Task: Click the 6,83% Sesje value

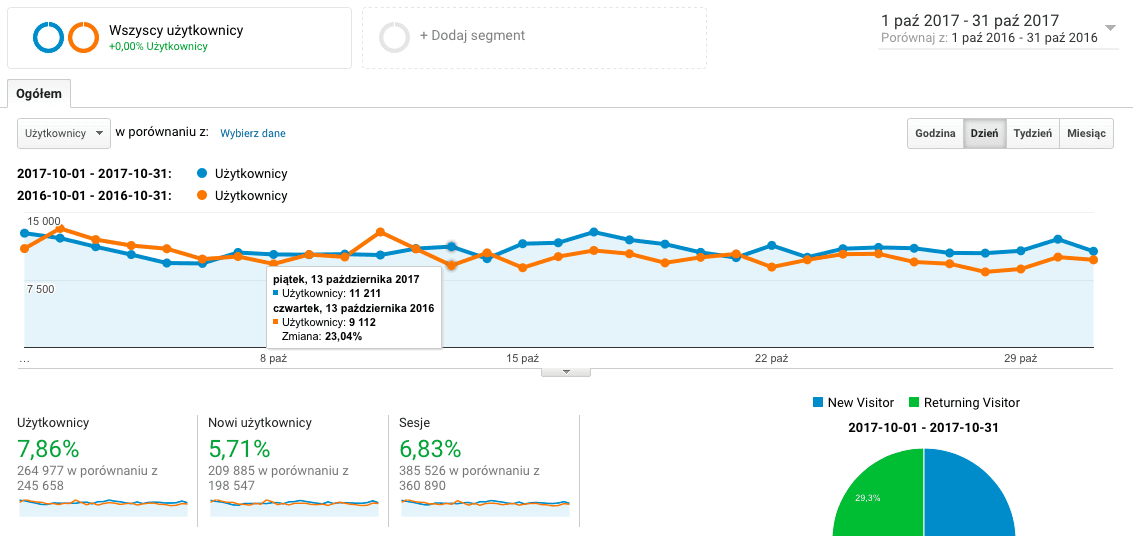Action: point(430,449)
